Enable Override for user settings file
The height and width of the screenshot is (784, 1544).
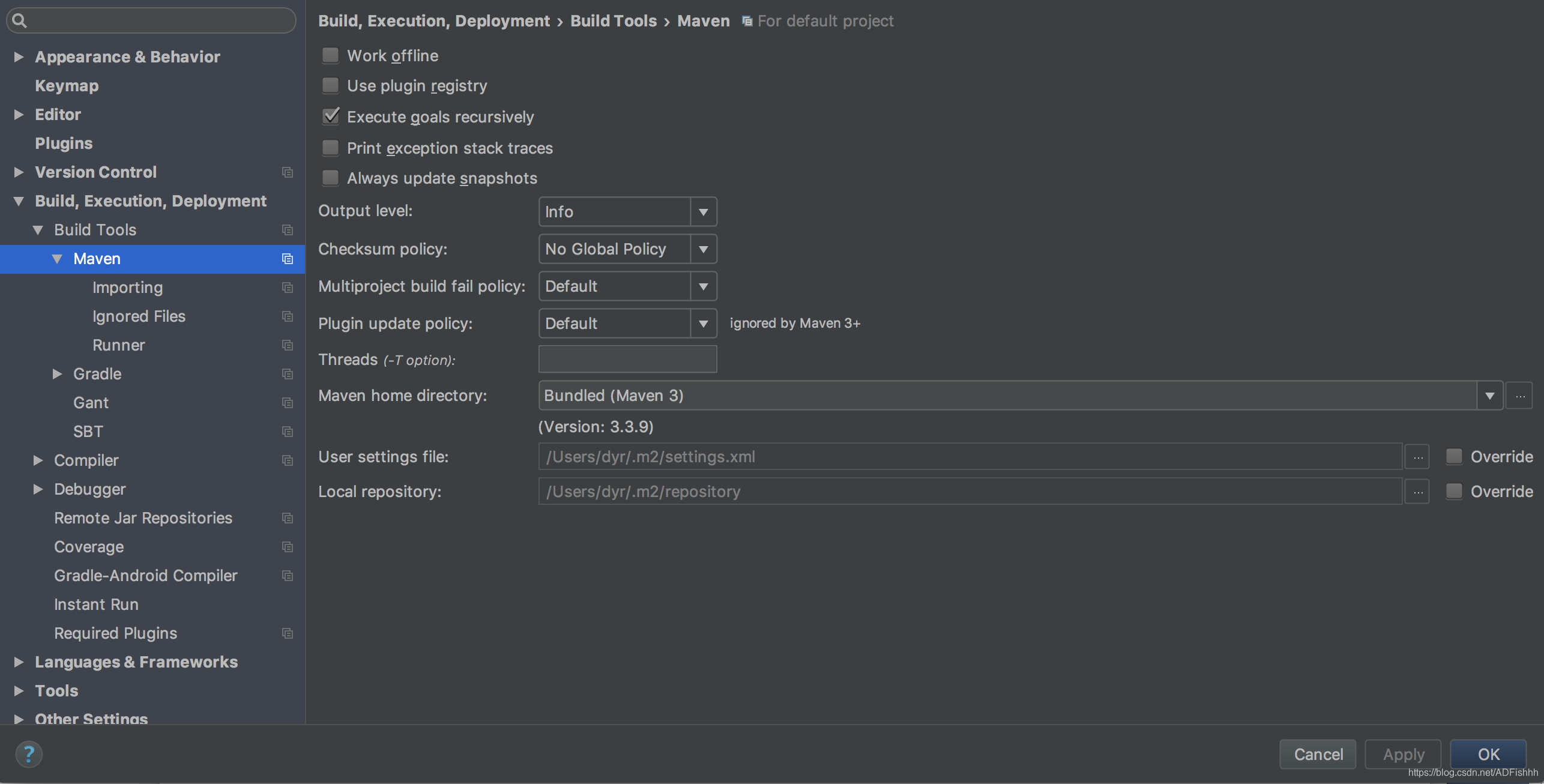(1455, 456)
